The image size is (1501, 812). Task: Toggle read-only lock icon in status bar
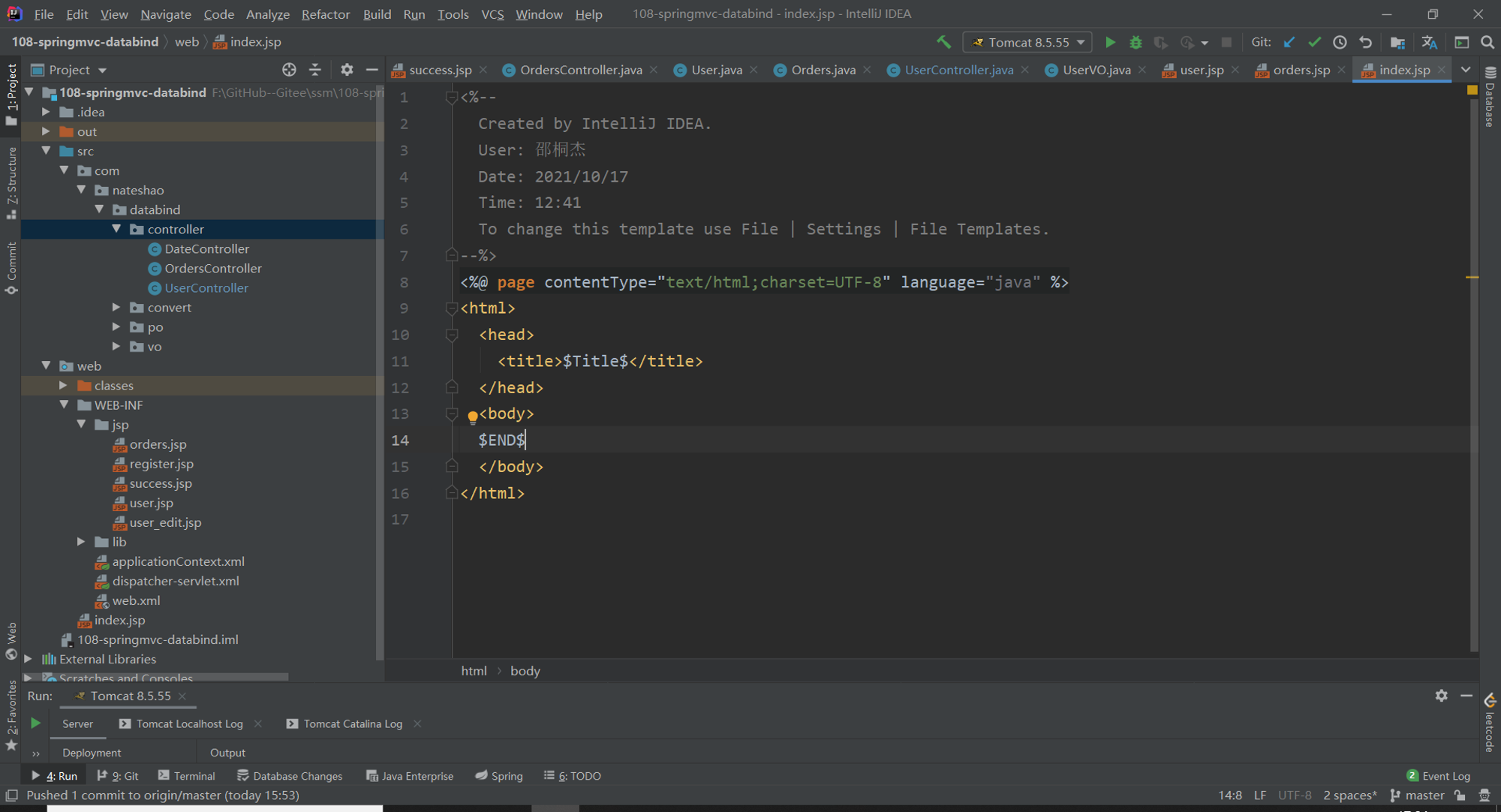tap(1460, 795)
